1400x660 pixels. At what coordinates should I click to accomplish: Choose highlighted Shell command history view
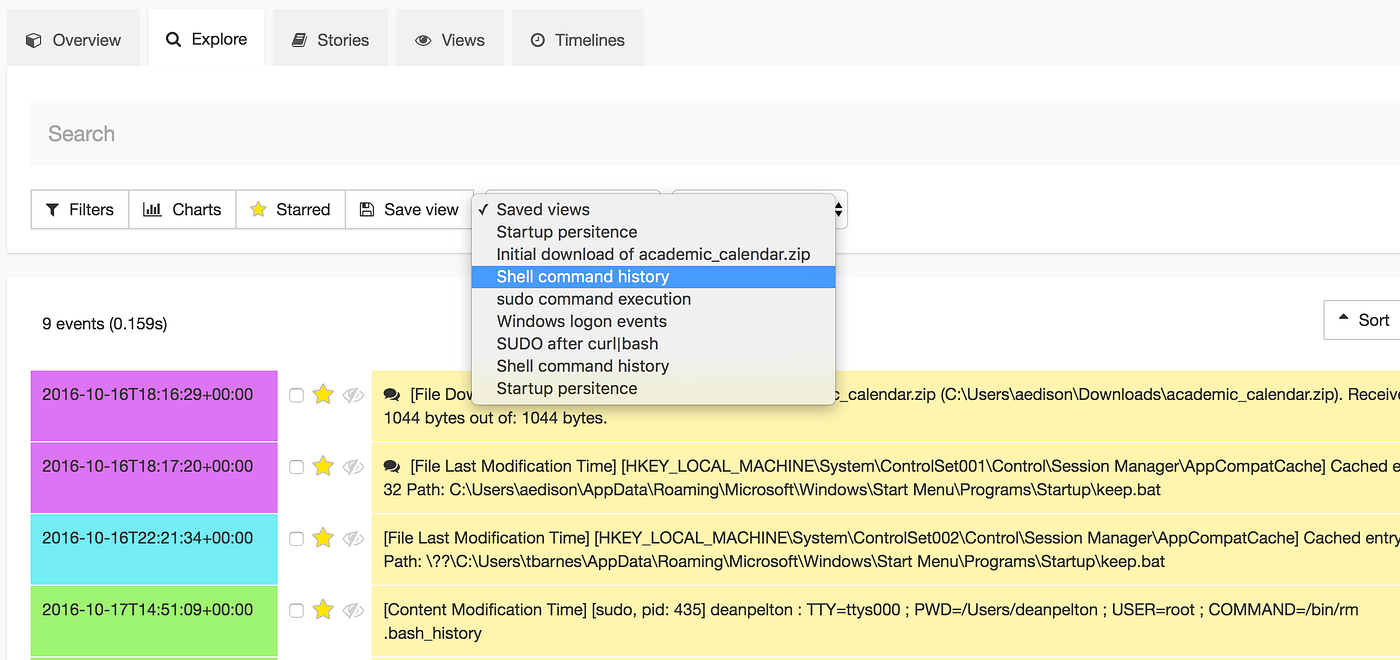click(x=583, y=277)
